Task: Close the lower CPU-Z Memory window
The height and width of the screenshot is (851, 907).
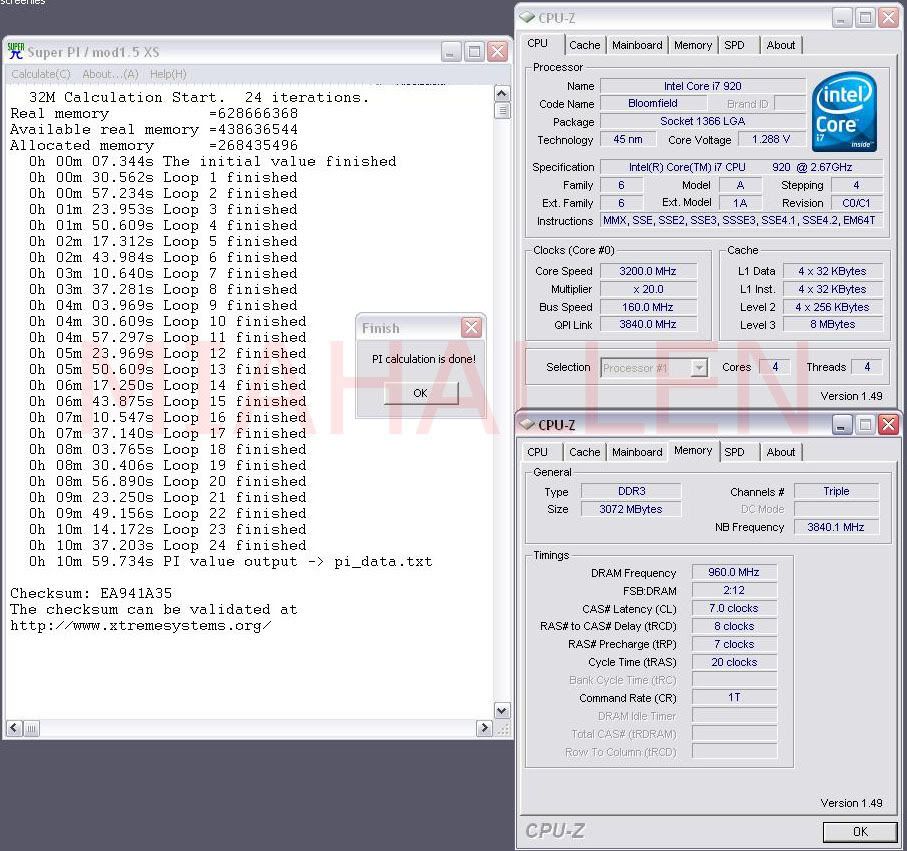Action: click(x=888, y=425)
